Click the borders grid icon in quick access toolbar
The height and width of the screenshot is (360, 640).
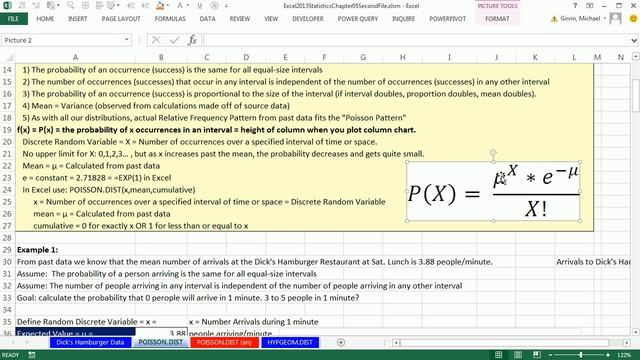tap(85, 6)
